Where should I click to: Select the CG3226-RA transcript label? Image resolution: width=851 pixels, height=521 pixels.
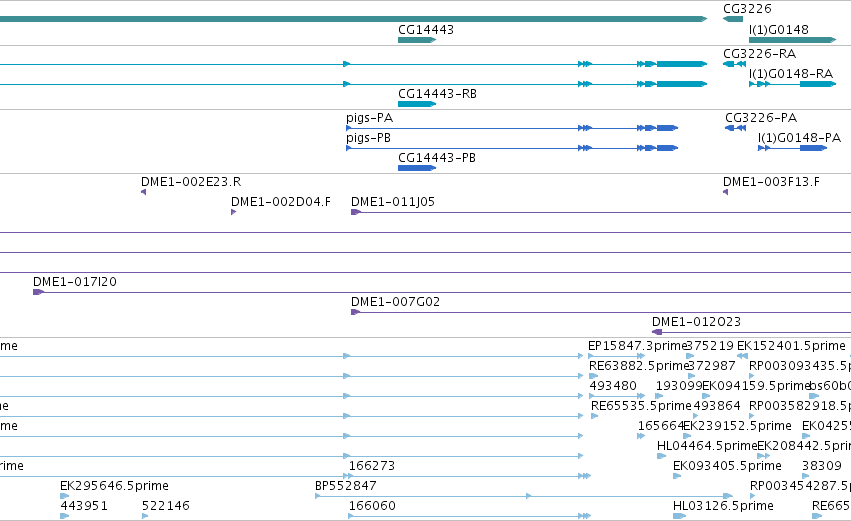click(759, 54)
